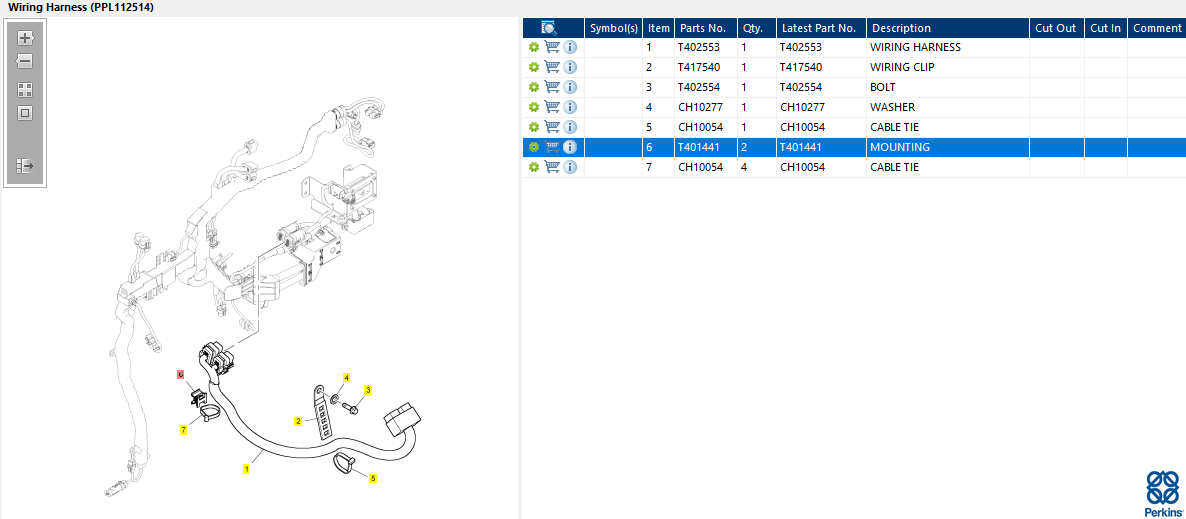The height and width of the screenshot is (519, 1186).
Task: Click gear icon for WIRING HARNESS row
Action: click(x=534, y=47)
